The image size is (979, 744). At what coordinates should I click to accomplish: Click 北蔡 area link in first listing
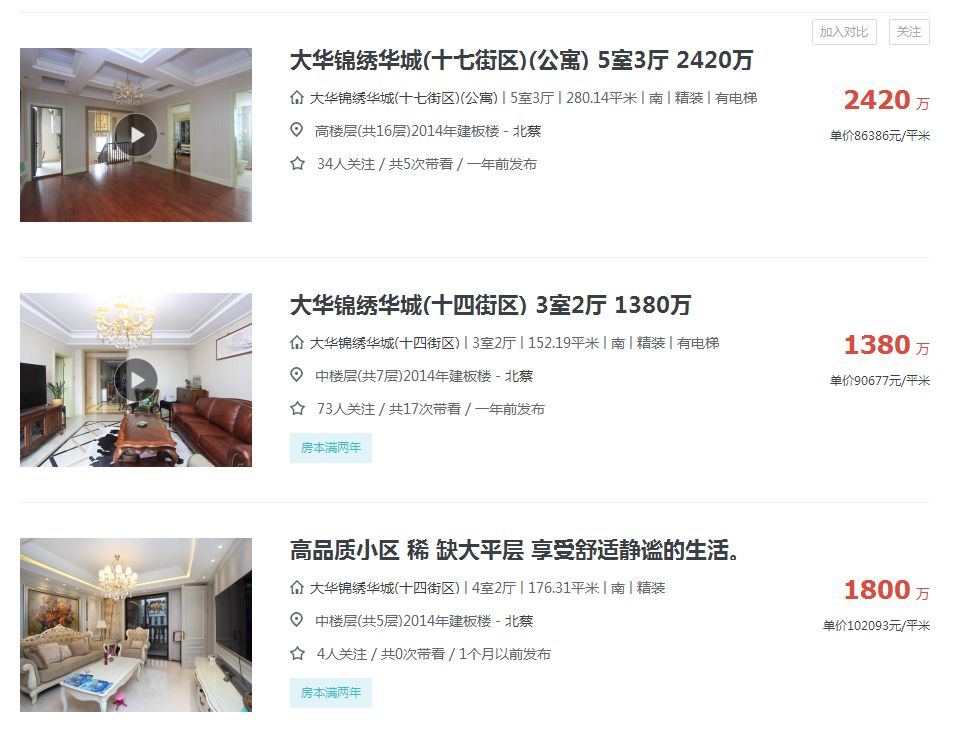tap(527, 131)
